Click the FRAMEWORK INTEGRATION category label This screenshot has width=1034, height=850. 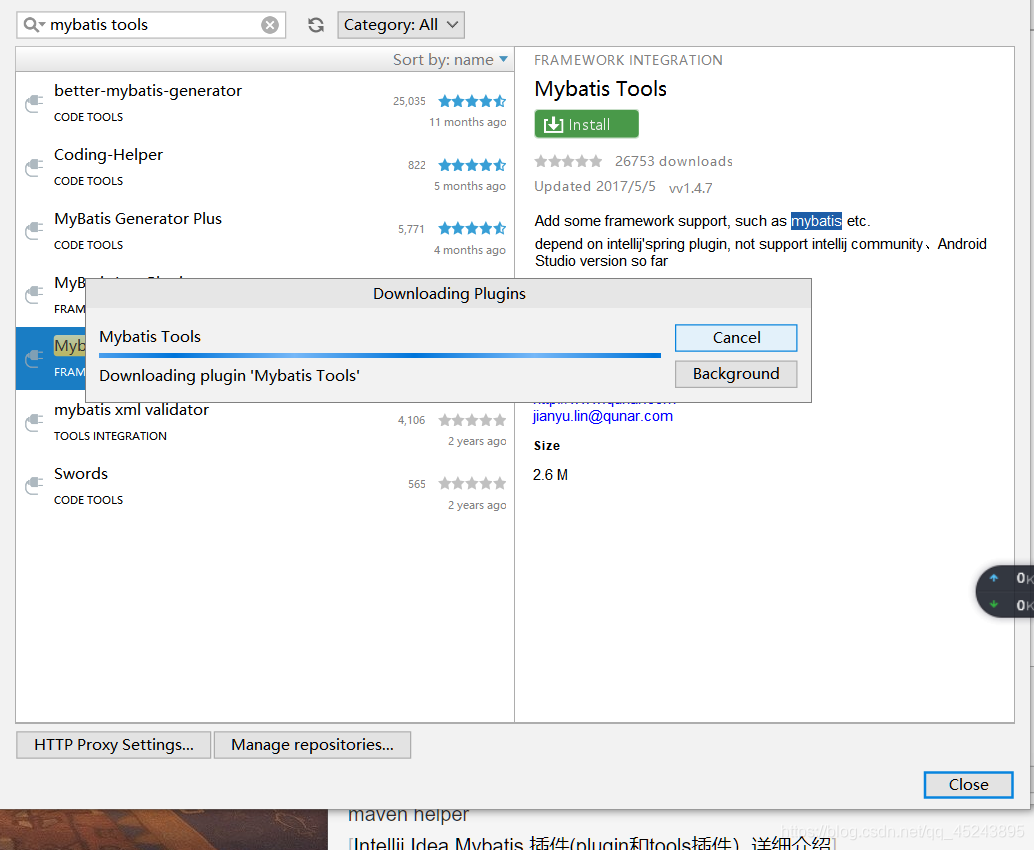click(x=628, y=60)
